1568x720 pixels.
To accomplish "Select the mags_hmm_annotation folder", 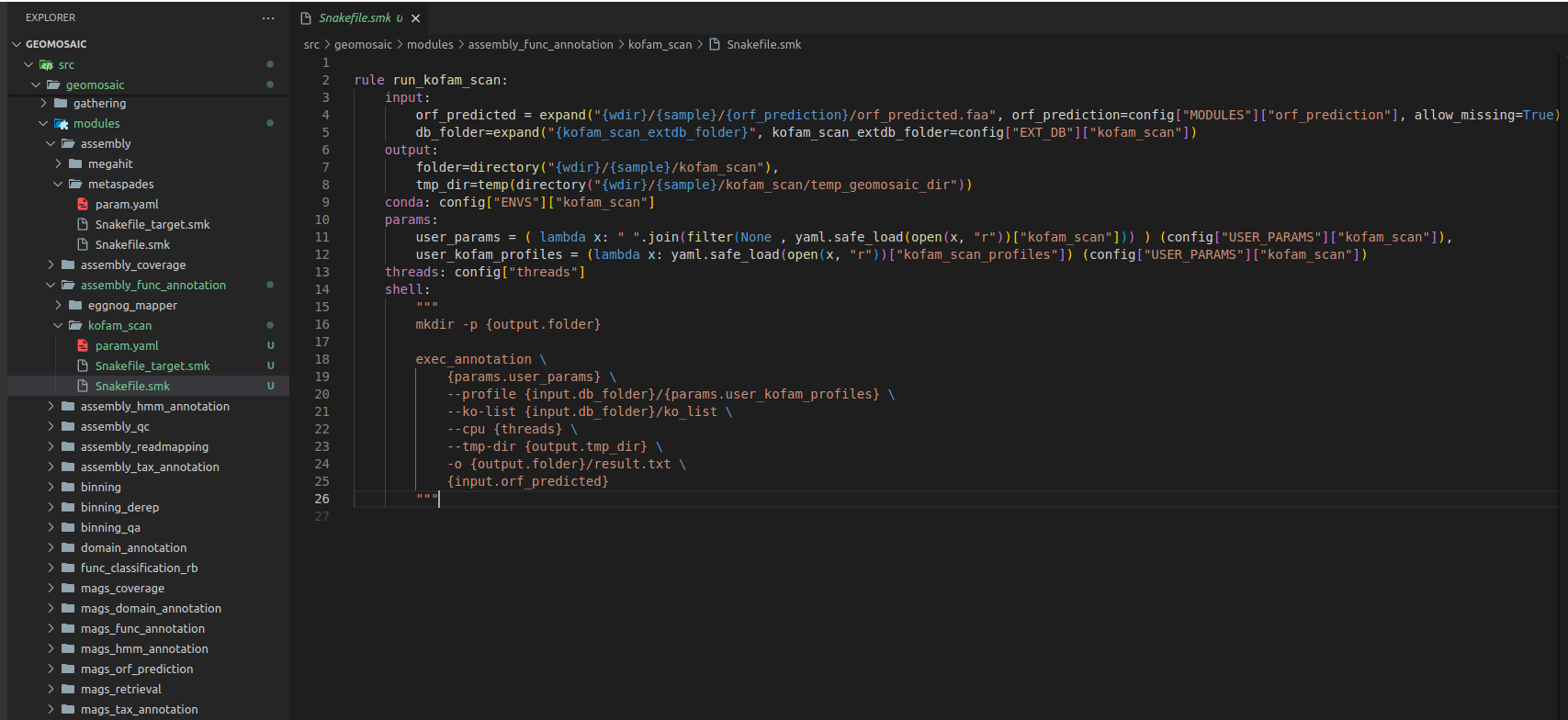I will [148, 648].
